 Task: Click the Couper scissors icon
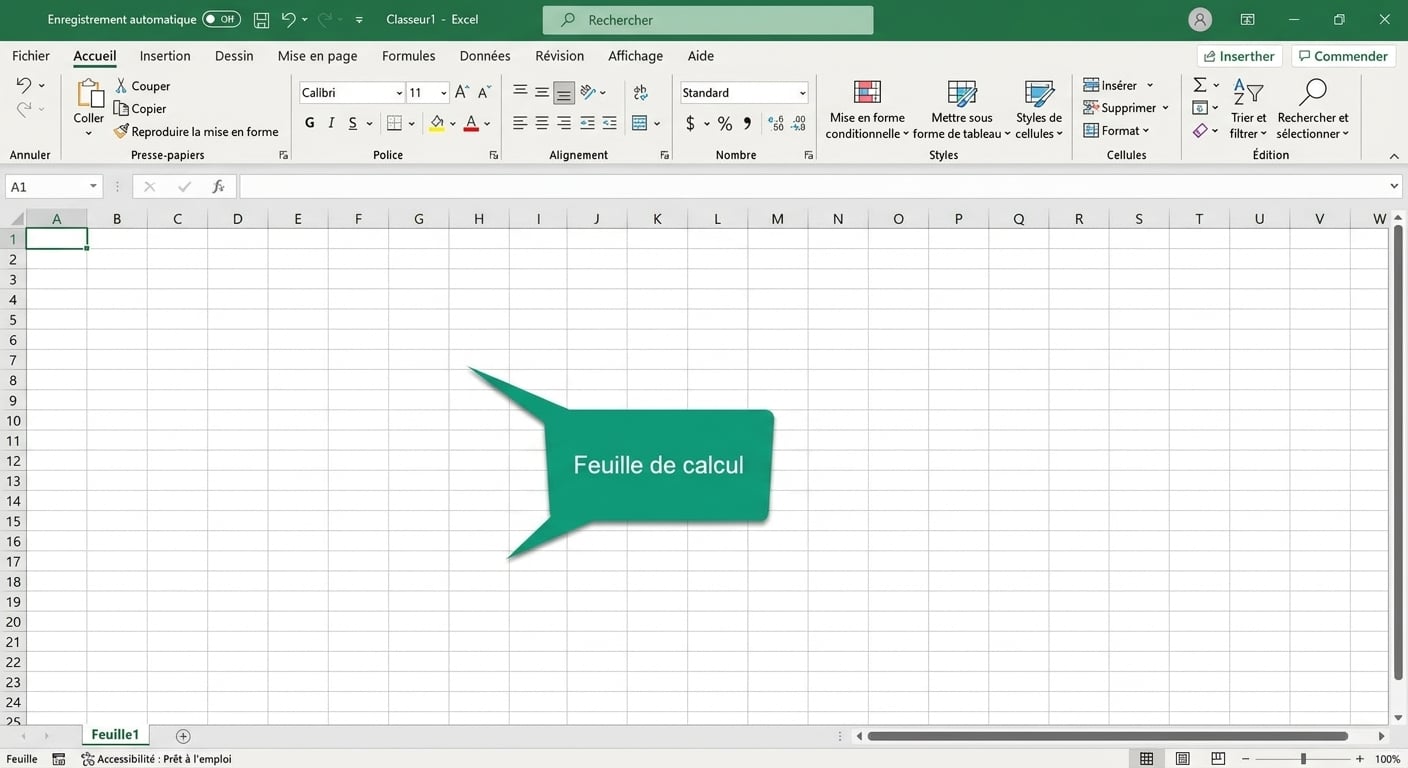tap(121, 86)
